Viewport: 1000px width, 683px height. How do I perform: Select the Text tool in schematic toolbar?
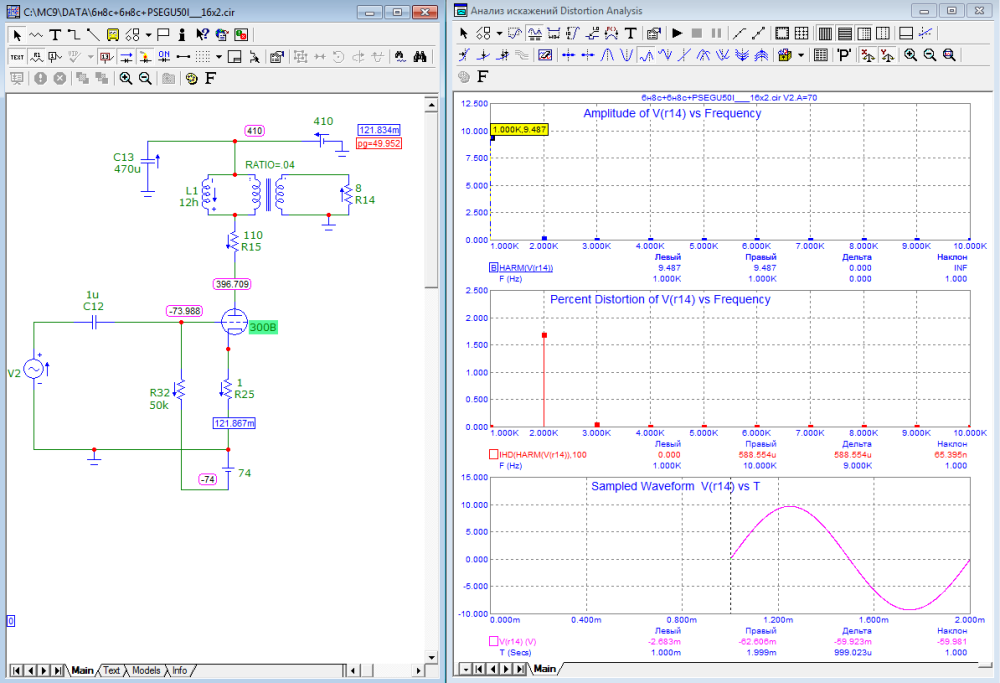pyautogui.click(x=55, y=34)
